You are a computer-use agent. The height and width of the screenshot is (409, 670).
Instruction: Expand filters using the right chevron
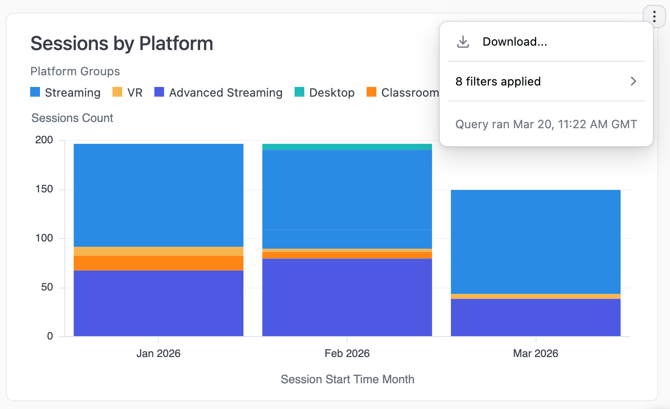[x=633, y=81]
